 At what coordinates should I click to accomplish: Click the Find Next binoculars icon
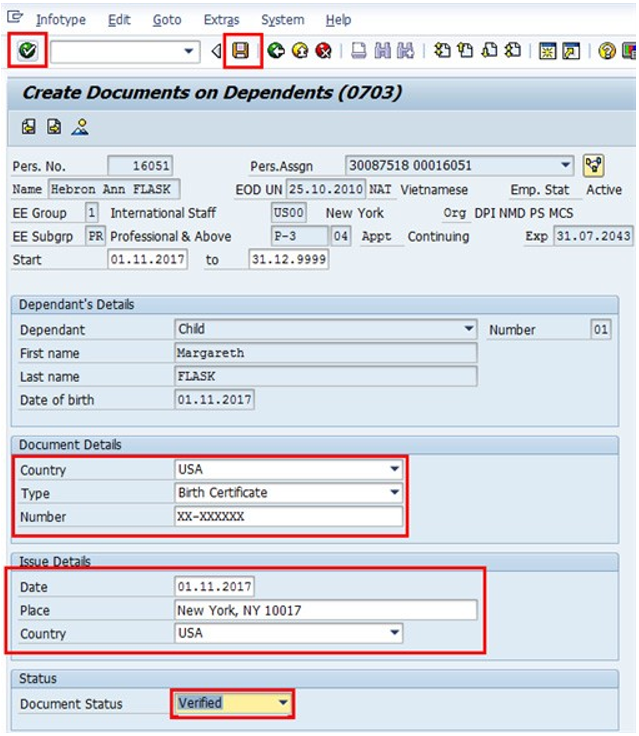(x=406, y=50)
